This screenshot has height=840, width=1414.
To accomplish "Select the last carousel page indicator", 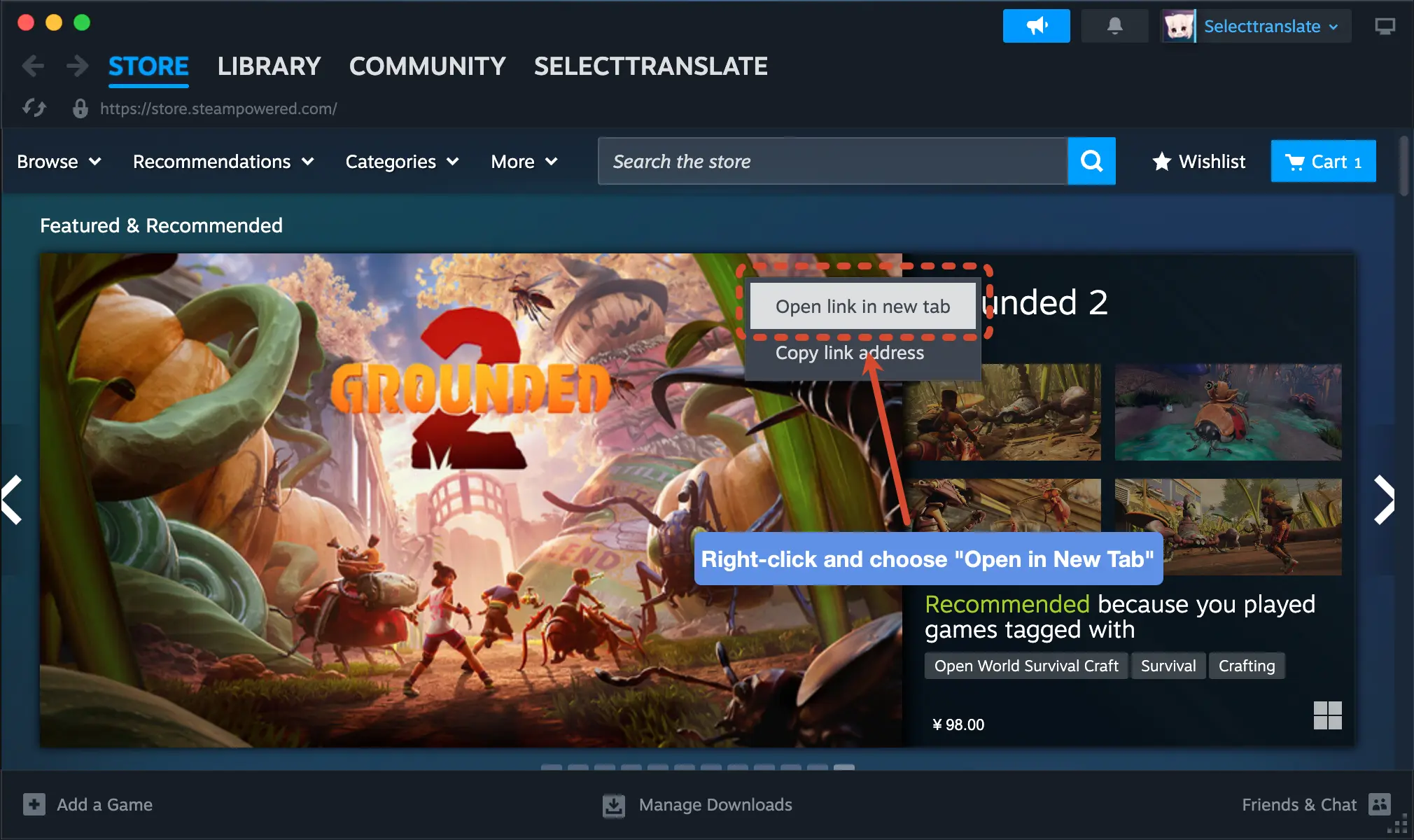I will click(x=844, y=767).
